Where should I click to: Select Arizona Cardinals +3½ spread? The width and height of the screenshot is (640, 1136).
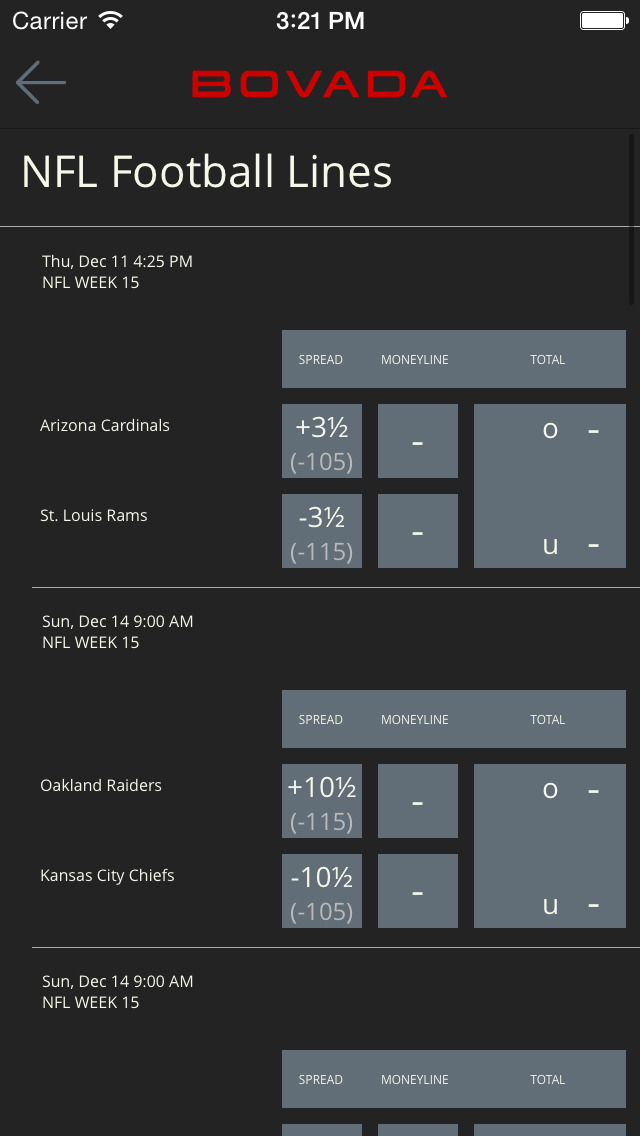pos(321,441)
